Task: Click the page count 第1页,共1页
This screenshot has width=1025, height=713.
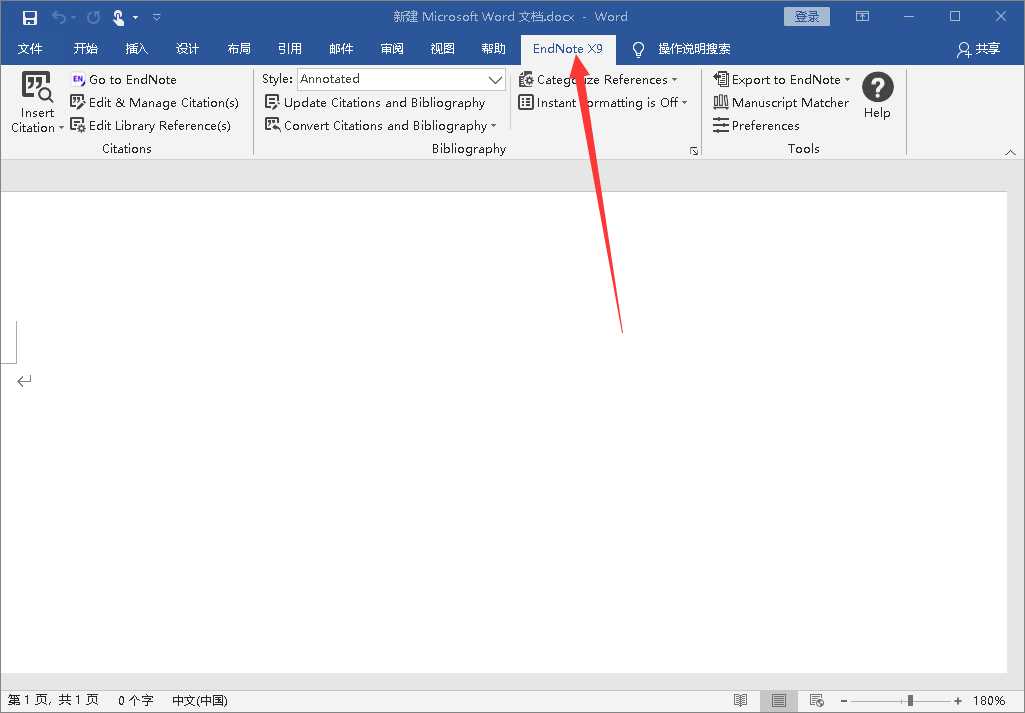Action: pos(53,700)
